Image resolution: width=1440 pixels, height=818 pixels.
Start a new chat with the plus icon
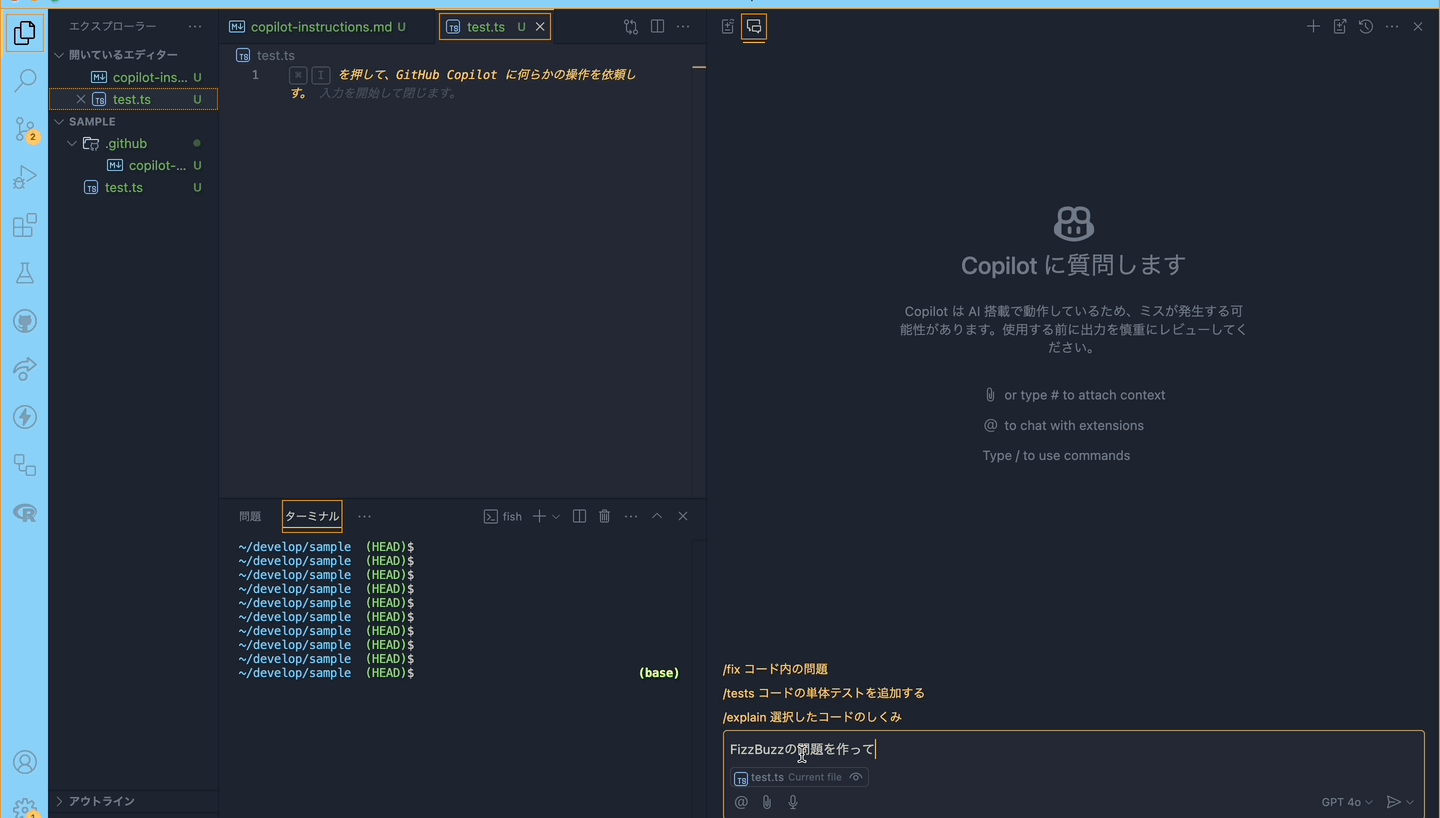(1313, 26)
